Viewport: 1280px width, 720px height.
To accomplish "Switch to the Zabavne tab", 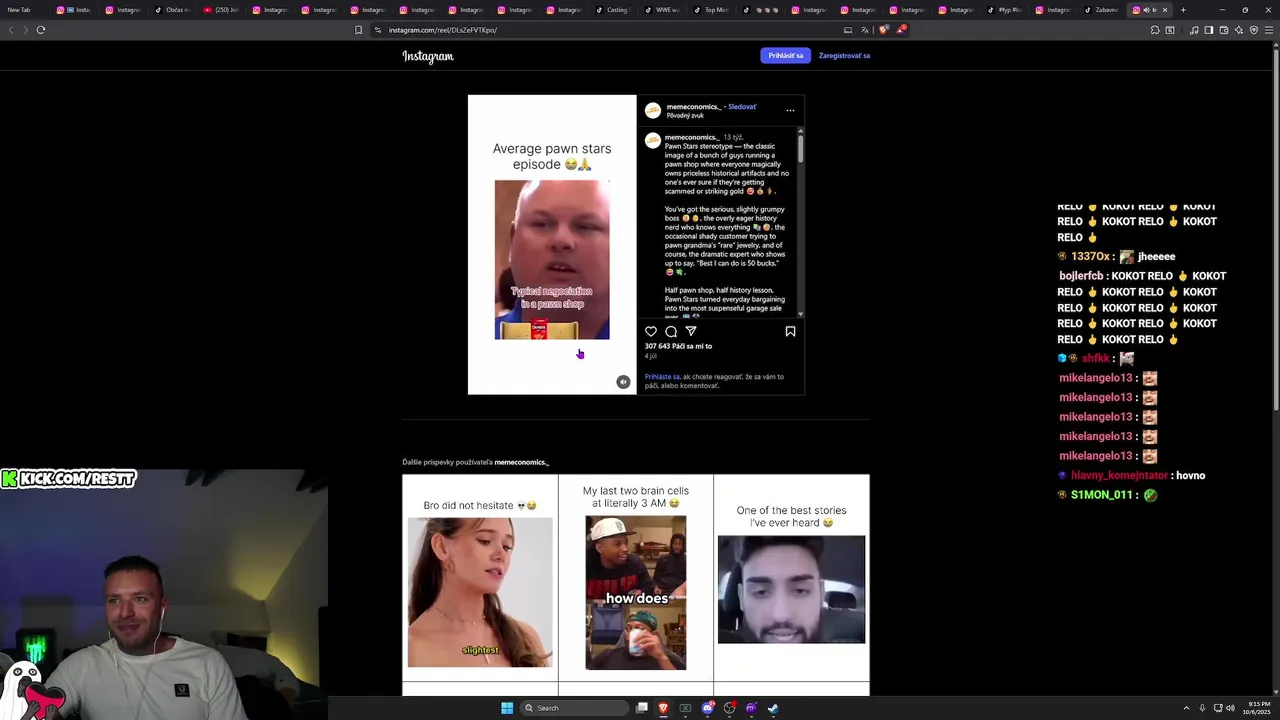I will coord(1102,10).
